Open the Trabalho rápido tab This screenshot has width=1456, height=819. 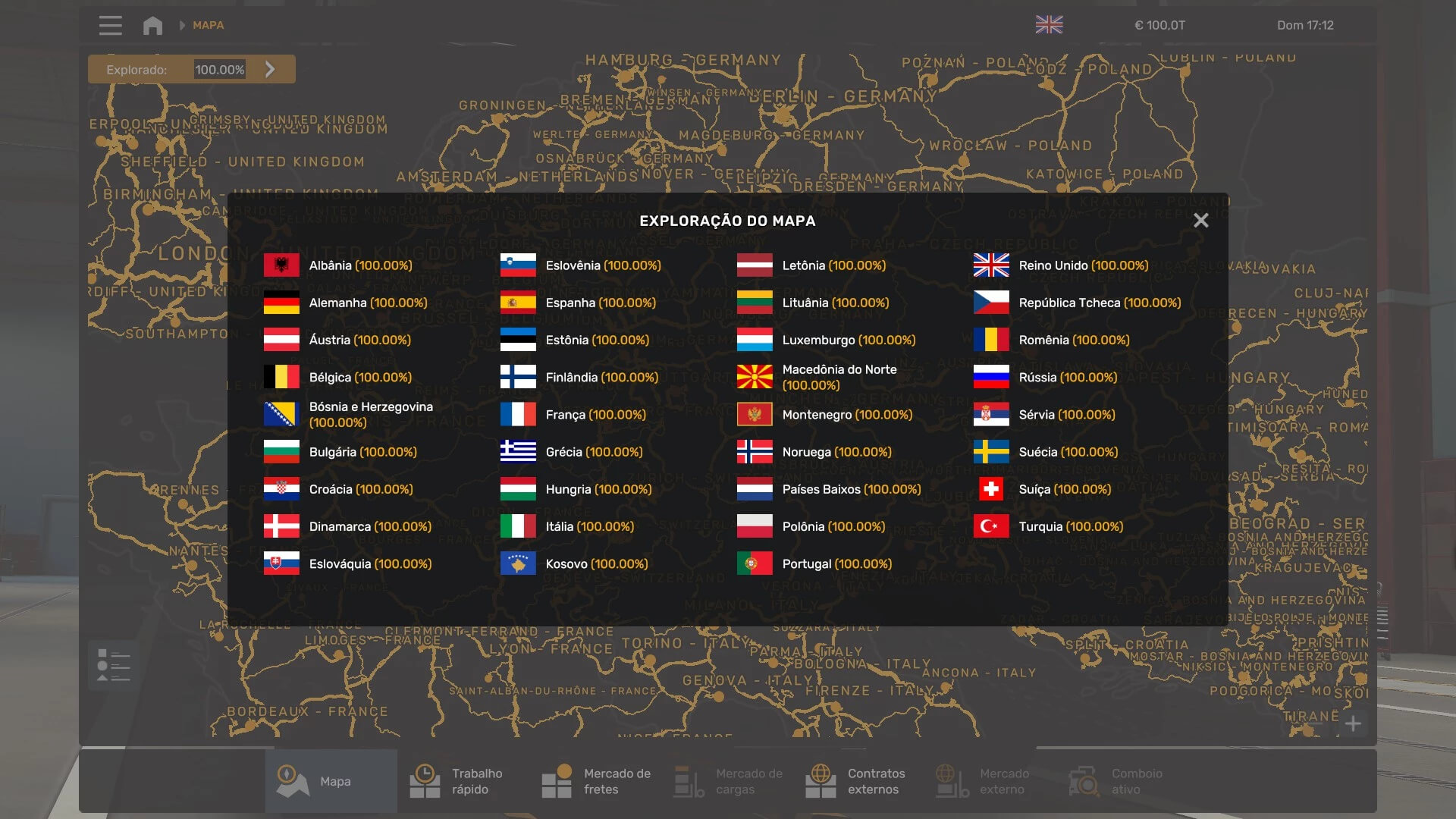click(x=463, y=781)
